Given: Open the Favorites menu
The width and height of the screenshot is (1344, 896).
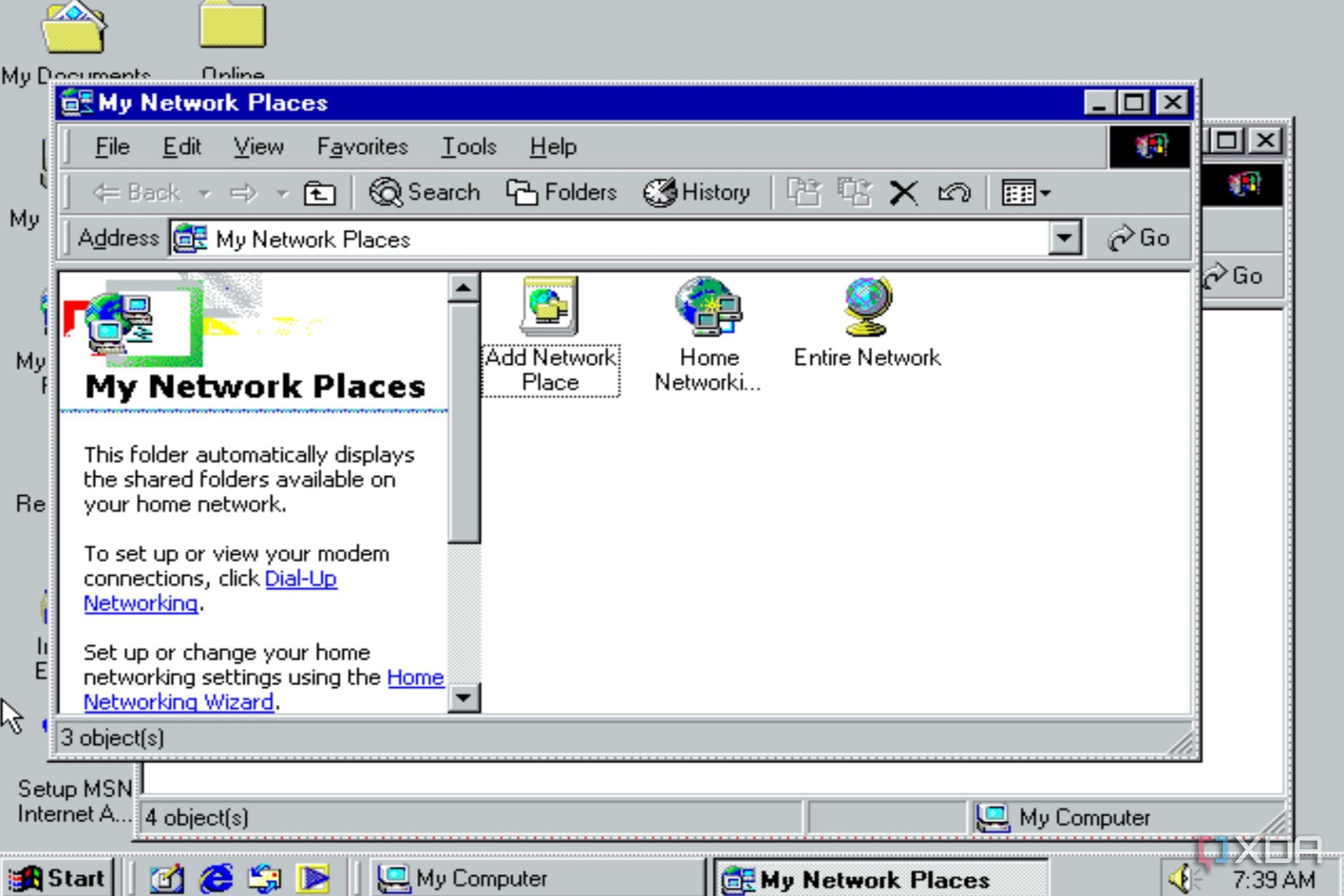Looking at the screenshot, I should pyautogui.click(x=362, y=146).
